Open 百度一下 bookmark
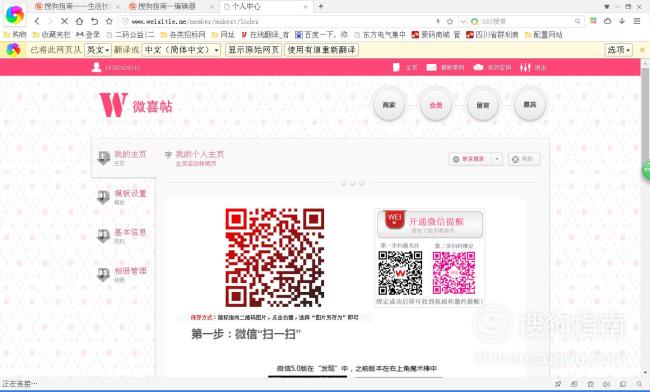650x392 pixels. click(x=321, y=35)
